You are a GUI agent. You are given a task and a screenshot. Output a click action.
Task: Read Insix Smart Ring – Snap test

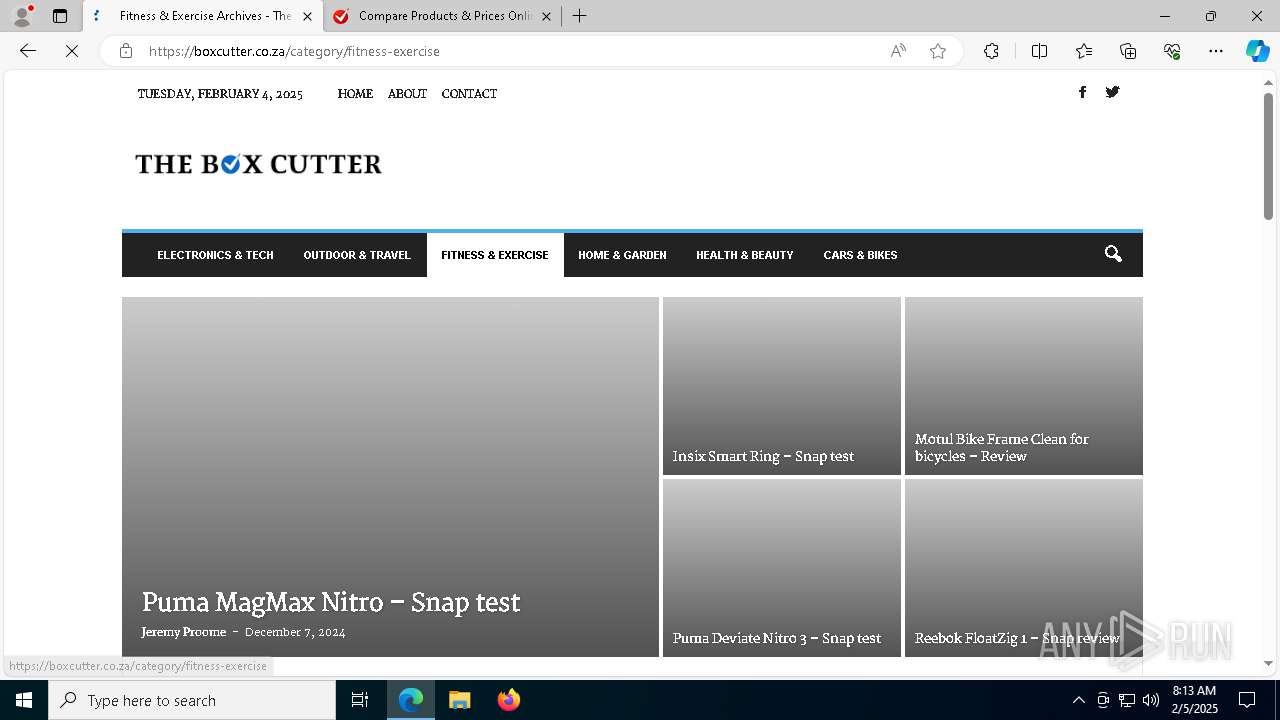point(763,456)
